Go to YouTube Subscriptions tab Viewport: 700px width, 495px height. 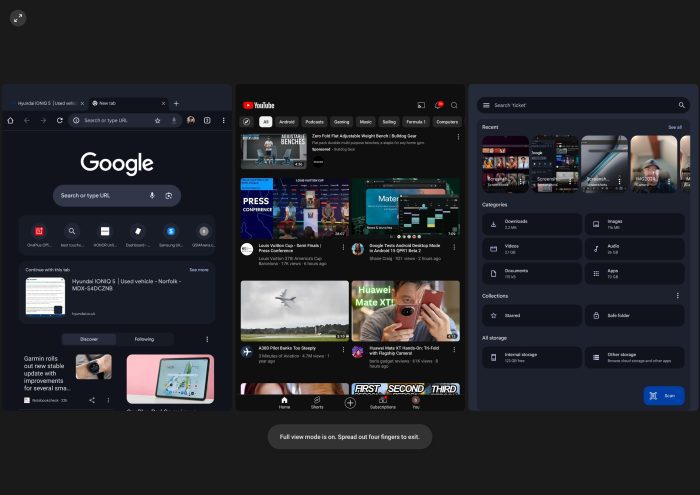pyautogui.click(x=383, y=402)
